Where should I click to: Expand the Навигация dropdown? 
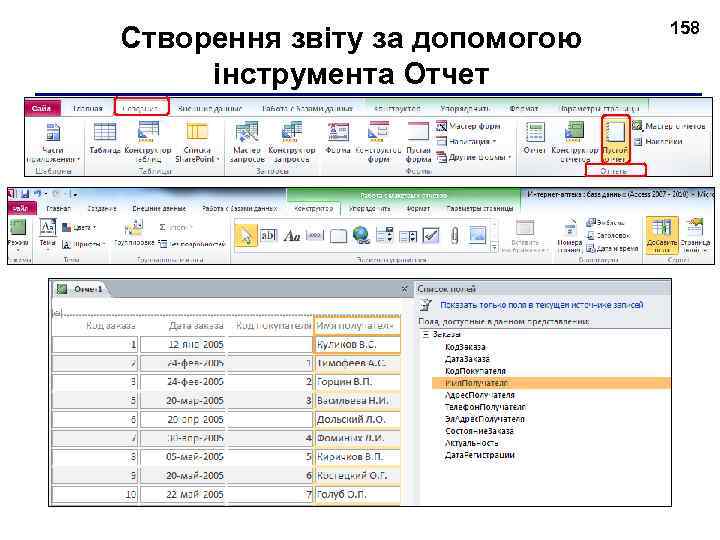point(467,141)
